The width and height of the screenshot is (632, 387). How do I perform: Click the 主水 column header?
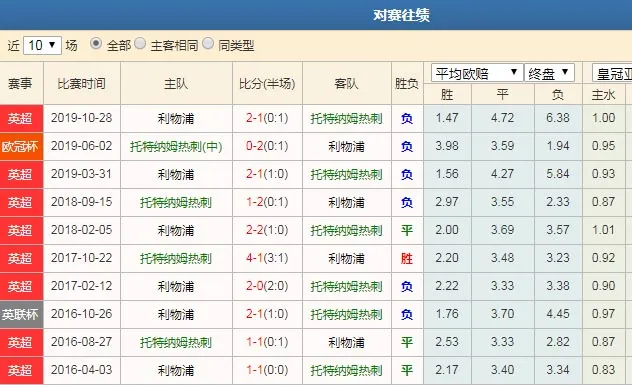coord(603,95)
